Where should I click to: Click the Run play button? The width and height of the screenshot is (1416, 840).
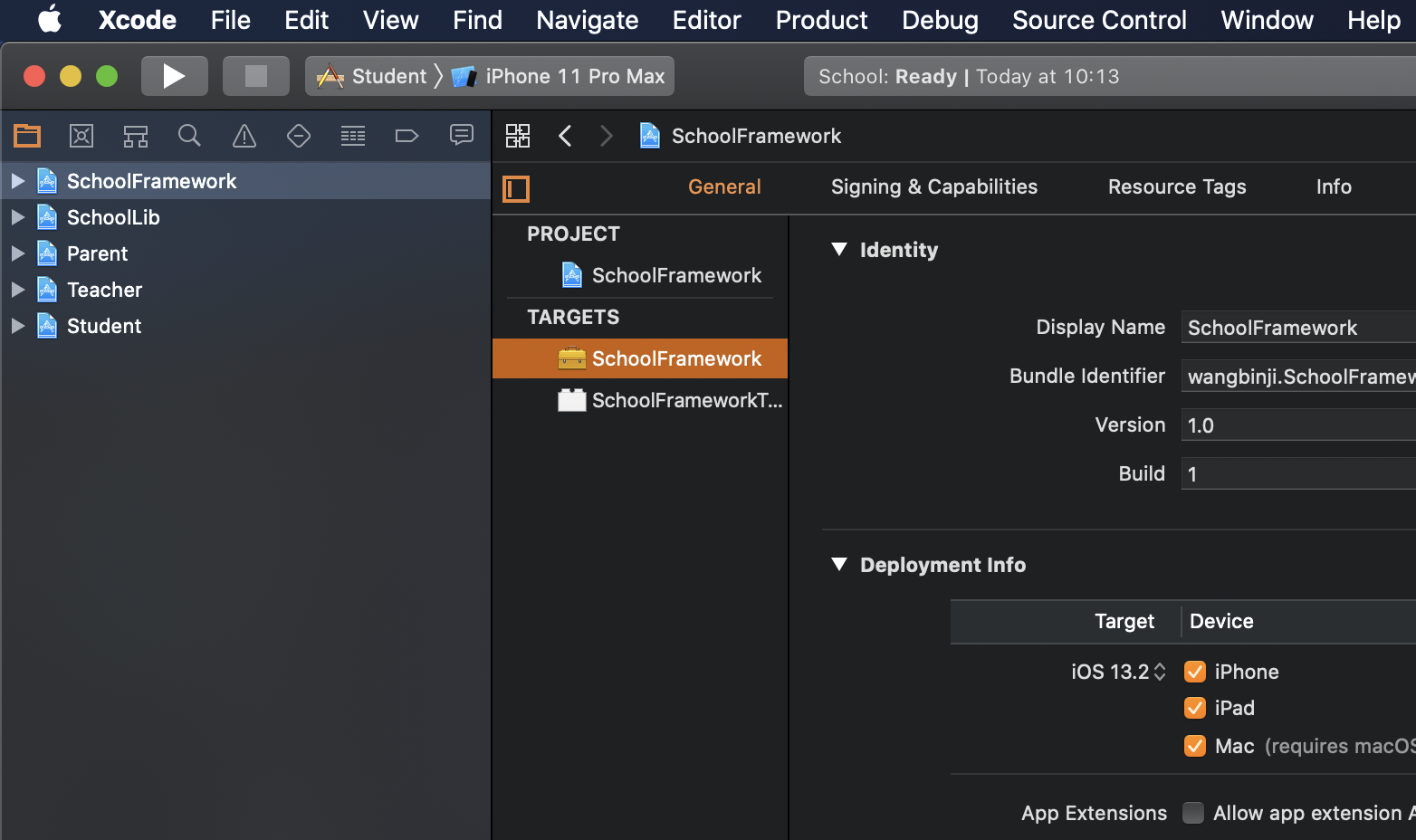[175, 76]
